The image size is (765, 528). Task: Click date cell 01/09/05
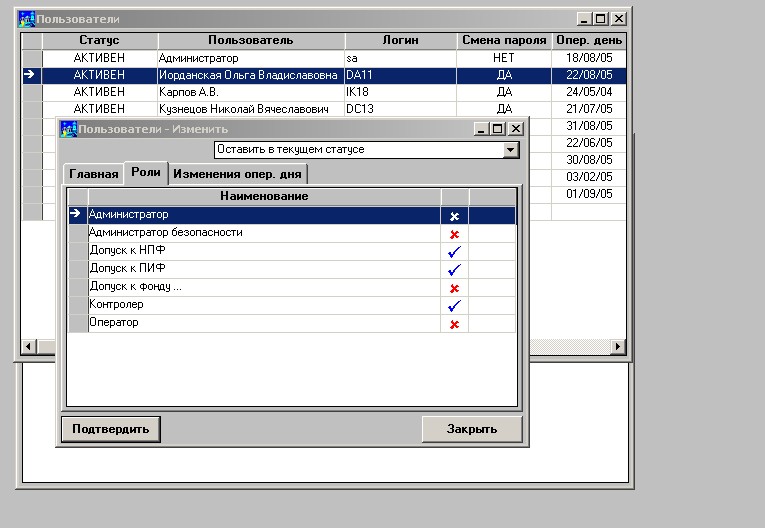coord(589,194)
